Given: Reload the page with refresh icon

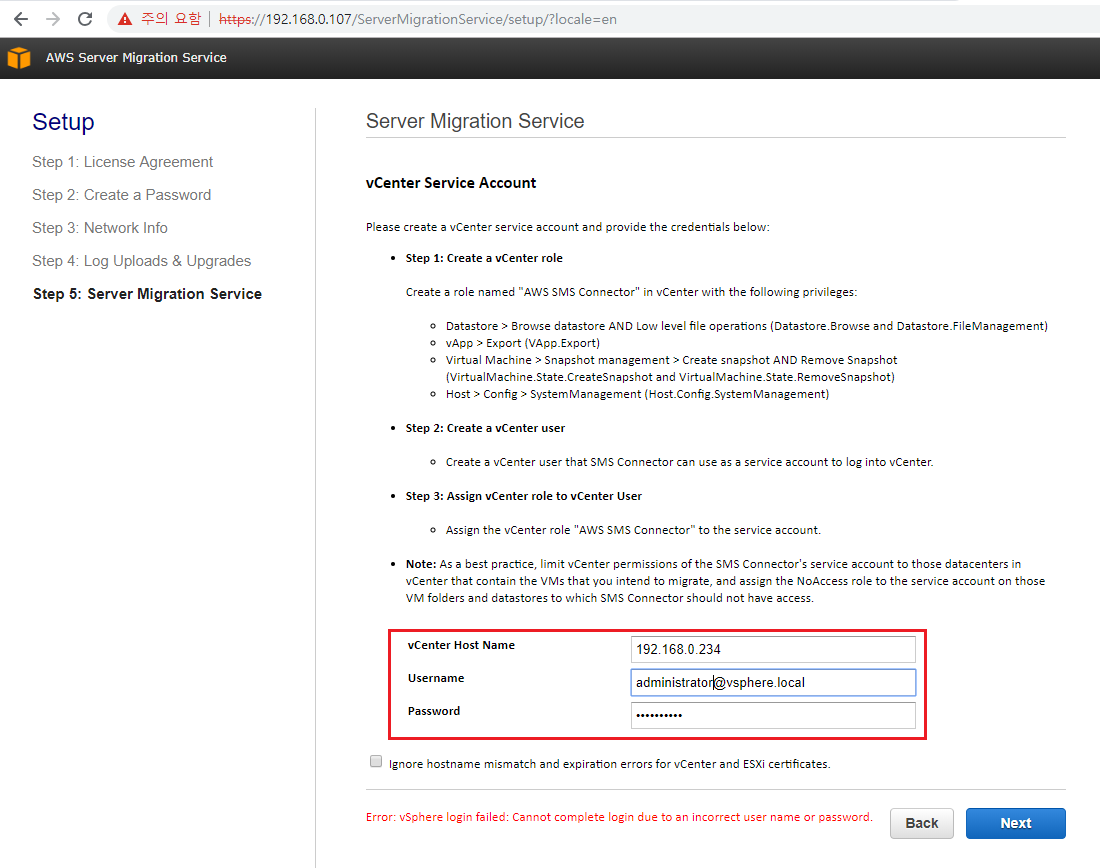Looking at the screenshot, I should pyautogui.click(x=85, y=19).
